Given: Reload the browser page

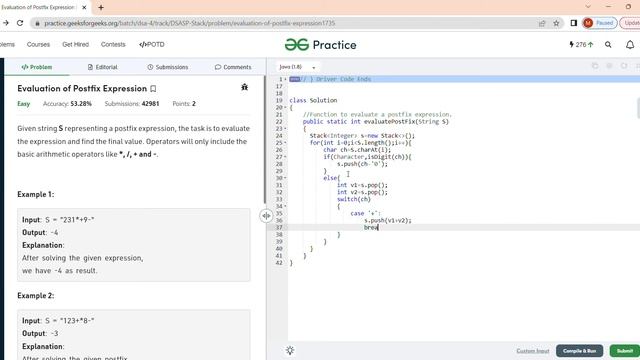Looking at the screenshot, I should (x=20, y=23).
